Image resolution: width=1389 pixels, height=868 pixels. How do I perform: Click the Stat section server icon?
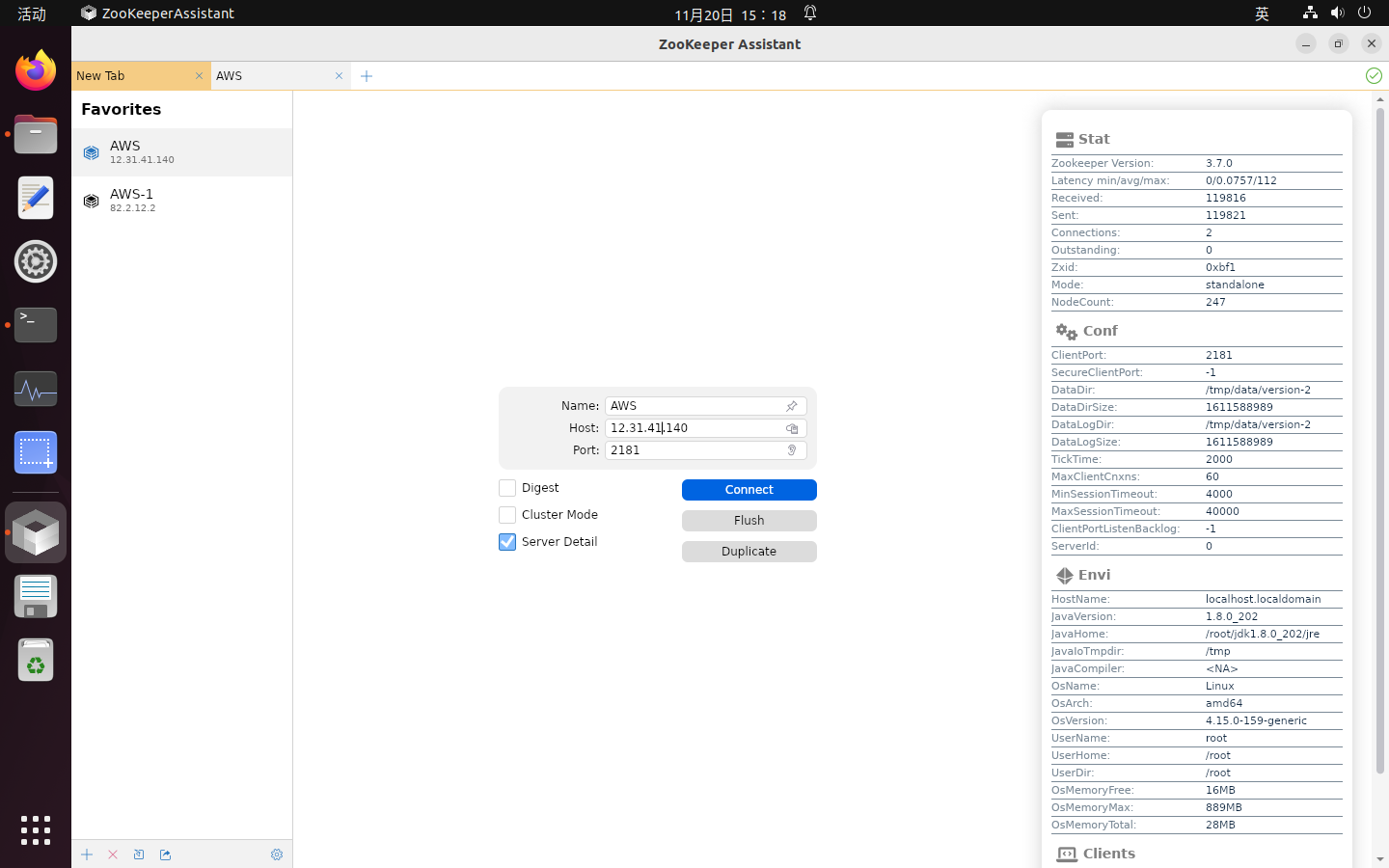point(1065,139)
